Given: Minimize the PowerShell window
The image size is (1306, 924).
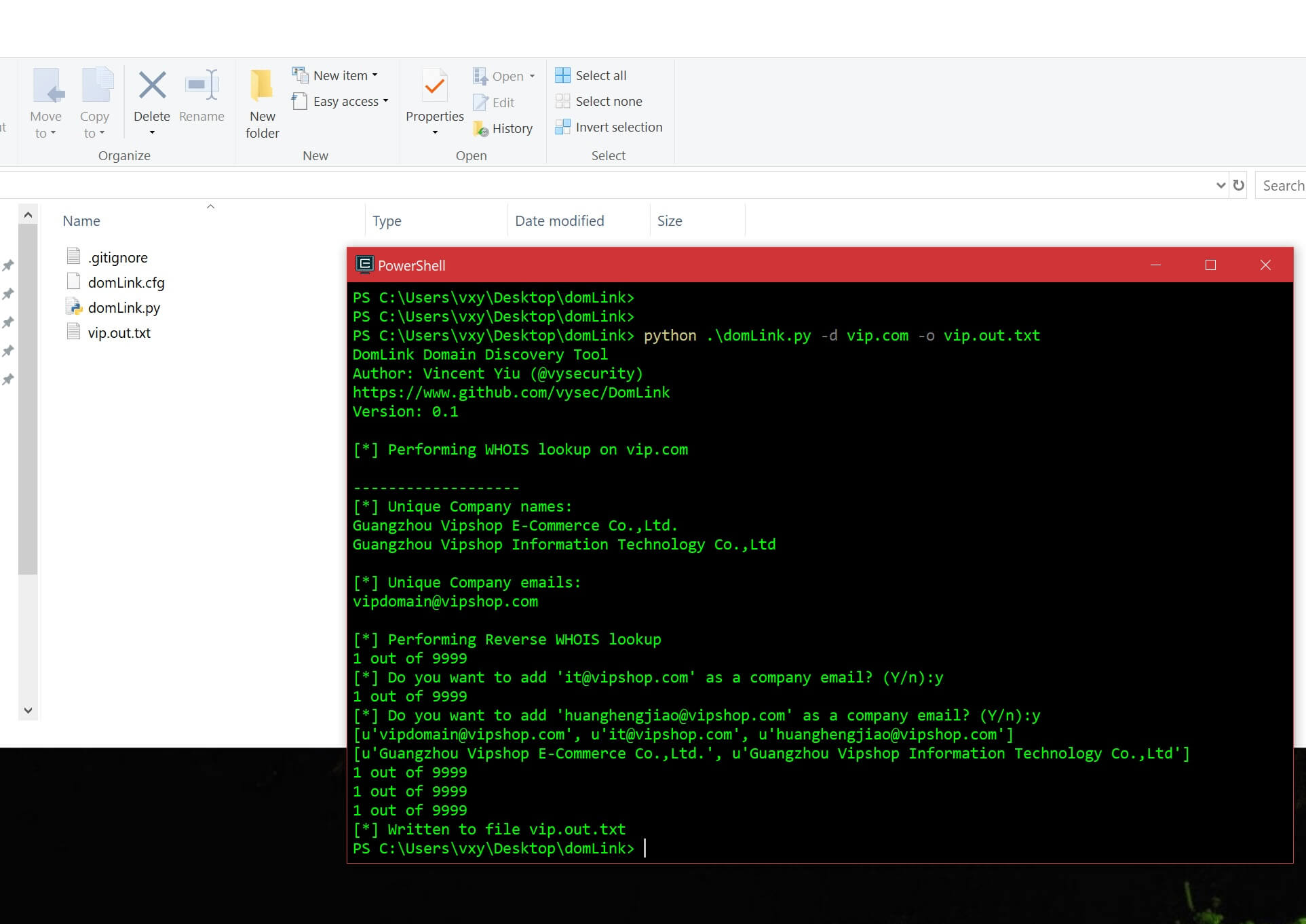Looking at the screenshot, I should point(1156,265).
